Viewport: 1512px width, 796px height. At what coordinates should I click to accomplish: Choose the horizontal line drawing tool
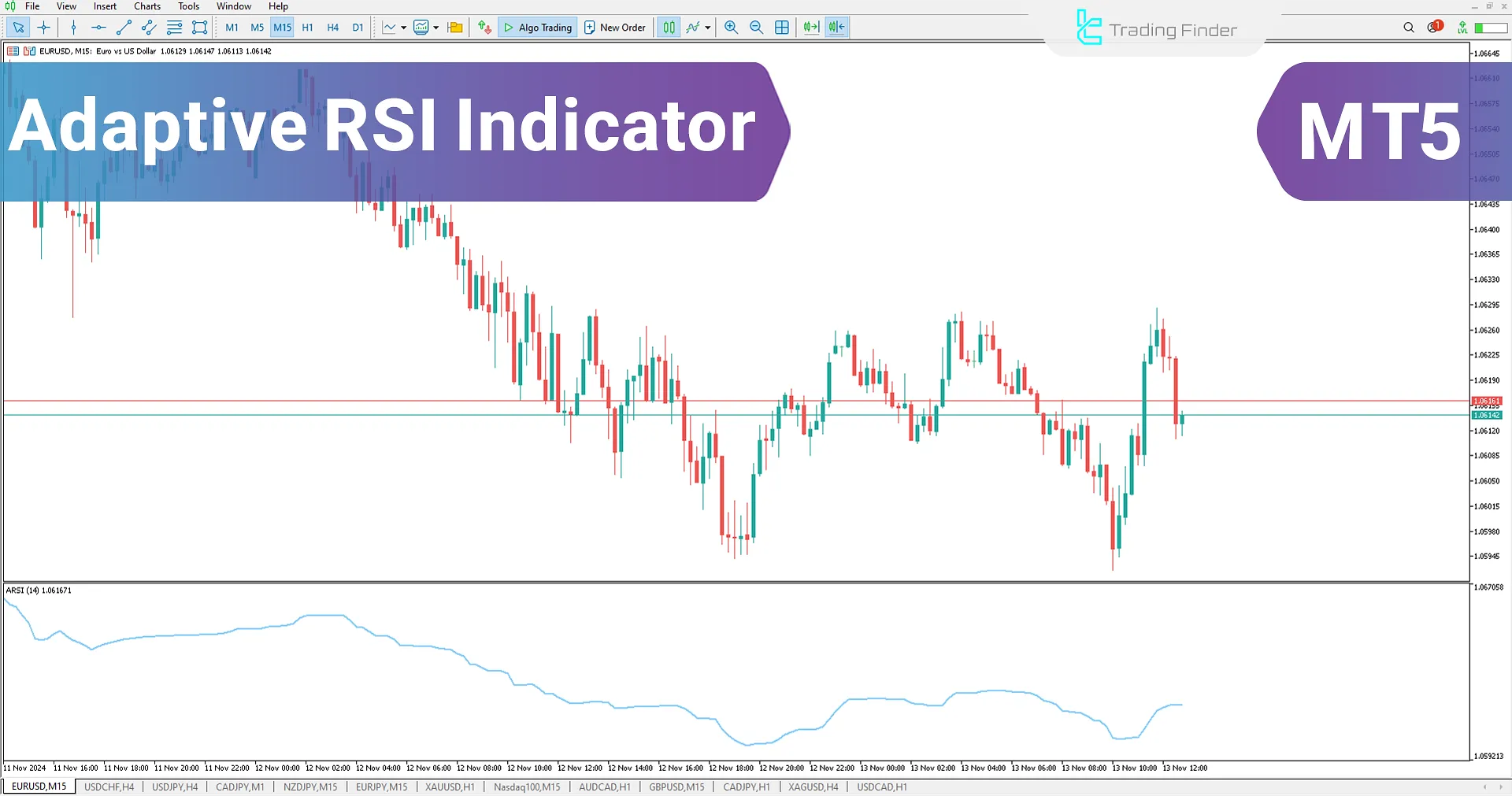pos(98,28)
